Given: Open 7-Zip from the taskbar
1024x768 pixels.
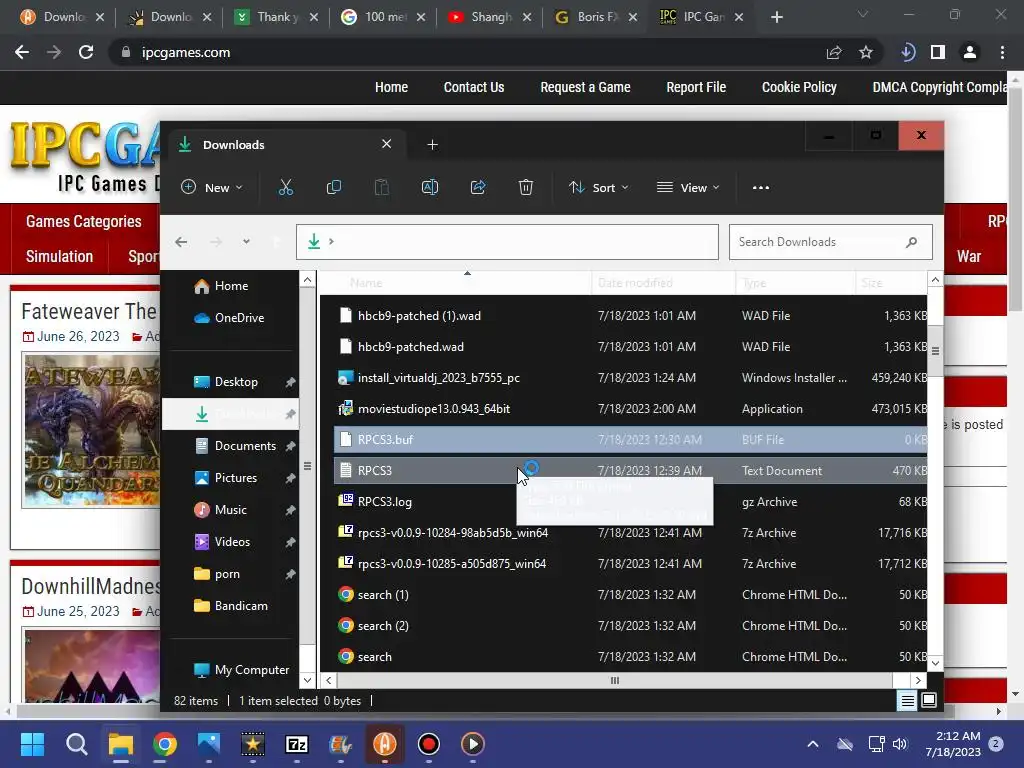Looking at the screenshot, I should (x=297, y=744).
